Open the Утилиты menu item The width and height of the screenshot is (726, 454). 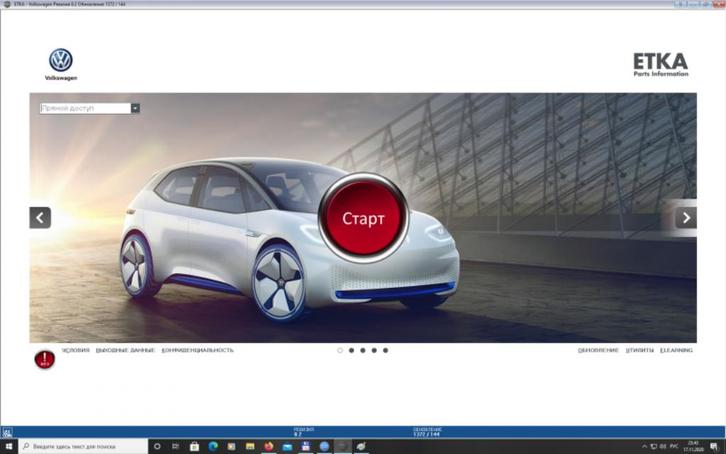click(x=640, y=350)
